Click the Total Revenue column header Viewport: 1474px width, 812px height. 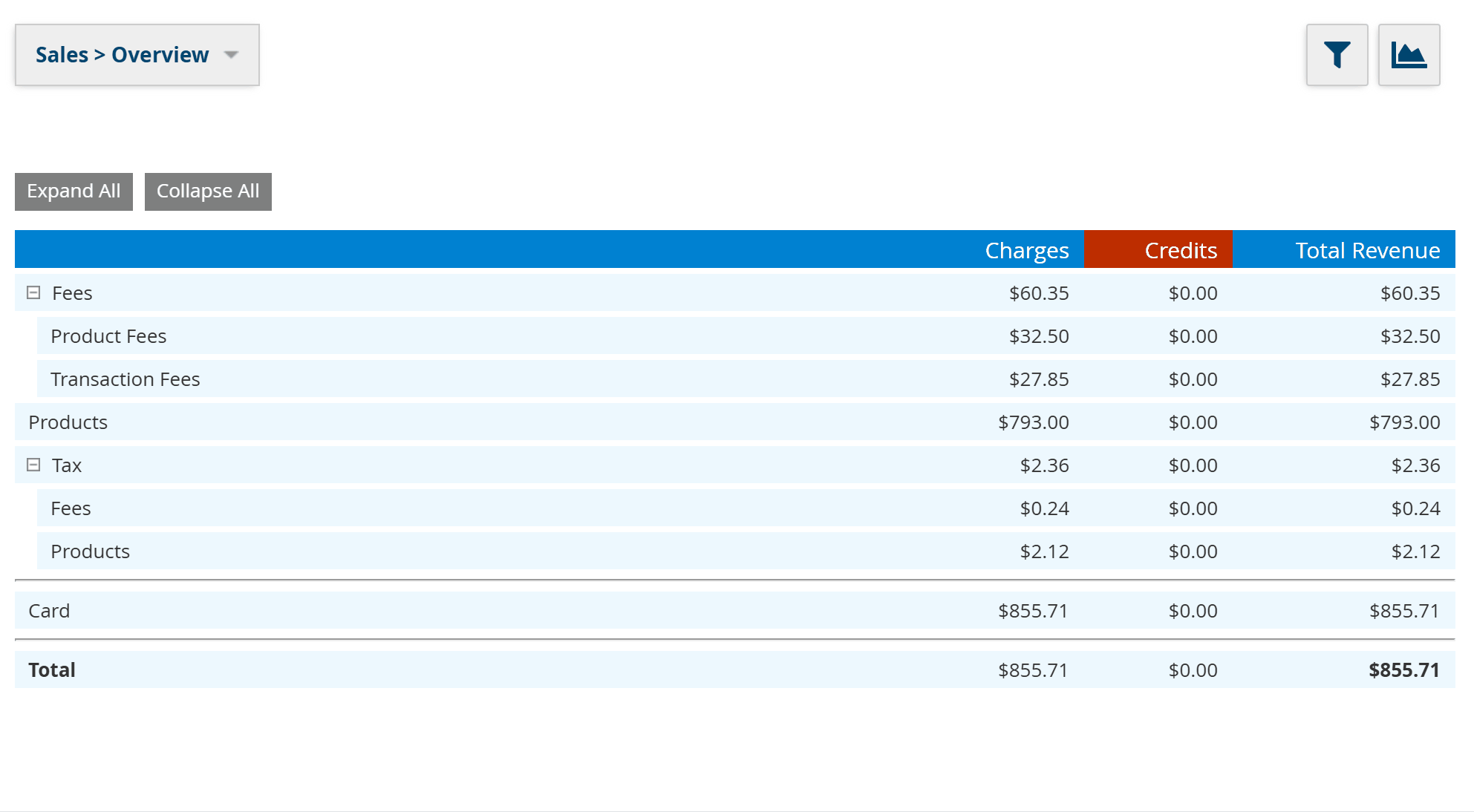pos(1367,250)
